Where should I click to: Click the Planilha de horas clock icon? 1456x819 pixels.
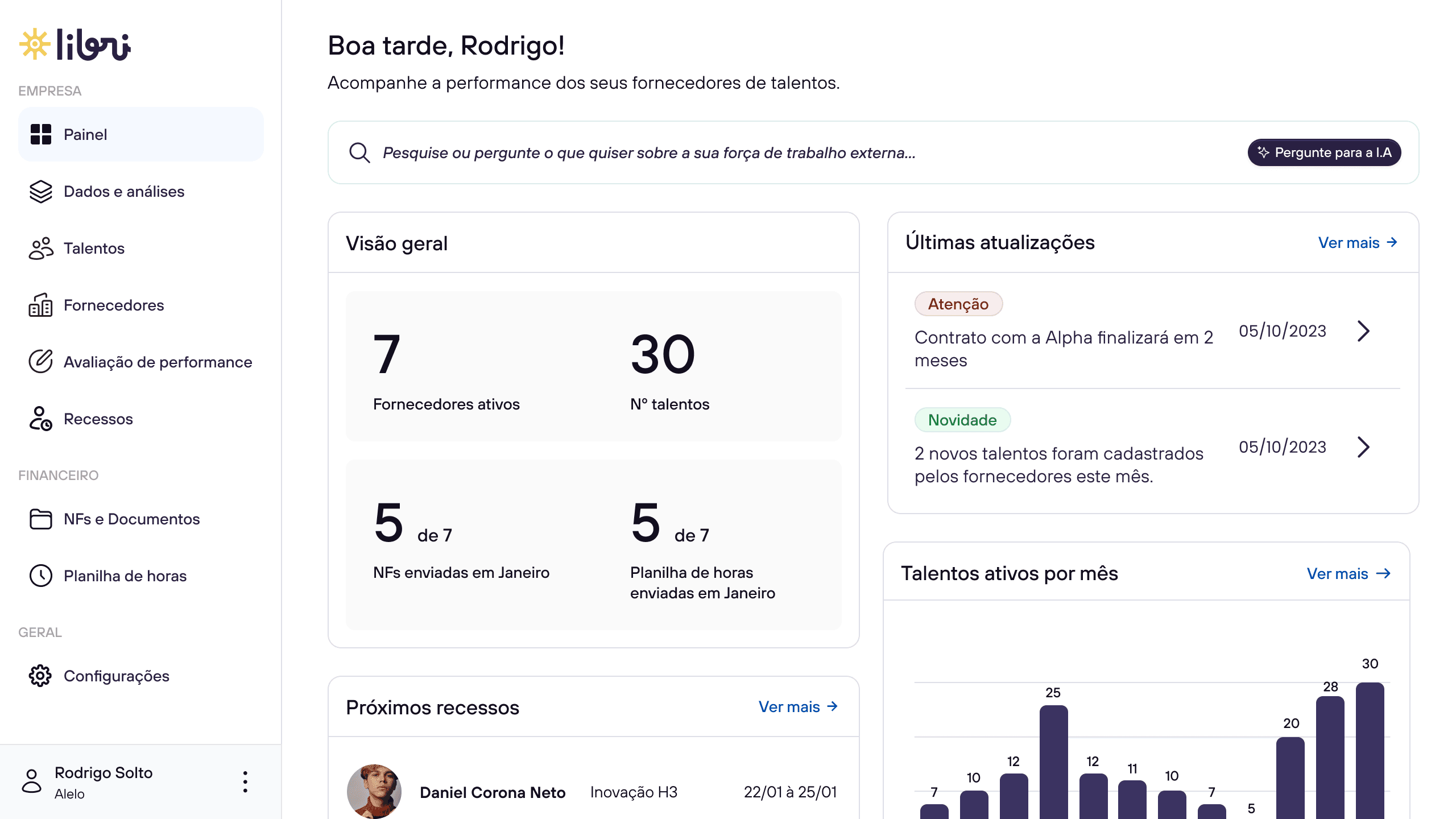pyautogui.click(x=41, y=576)
